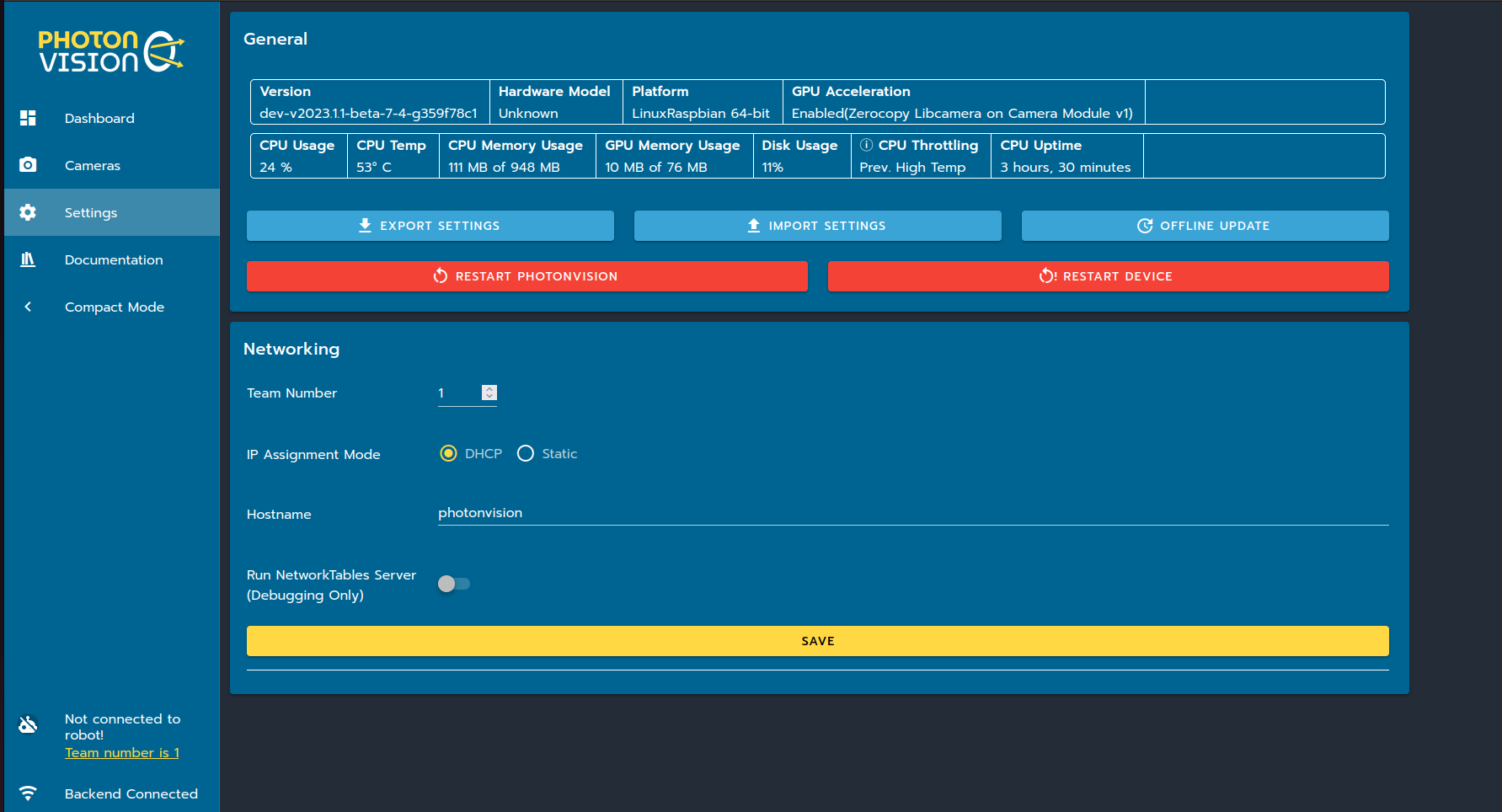Screen dimensions: 1502x812
Task: Click CPU Usage value '24 %'
Action: [275, 168]
